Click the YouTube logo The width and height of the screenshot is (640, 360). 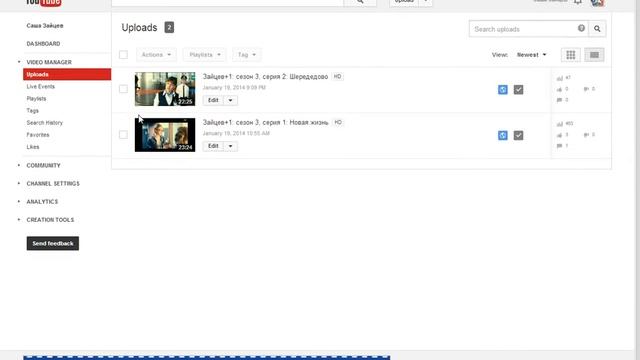click(x=43, y=3)
